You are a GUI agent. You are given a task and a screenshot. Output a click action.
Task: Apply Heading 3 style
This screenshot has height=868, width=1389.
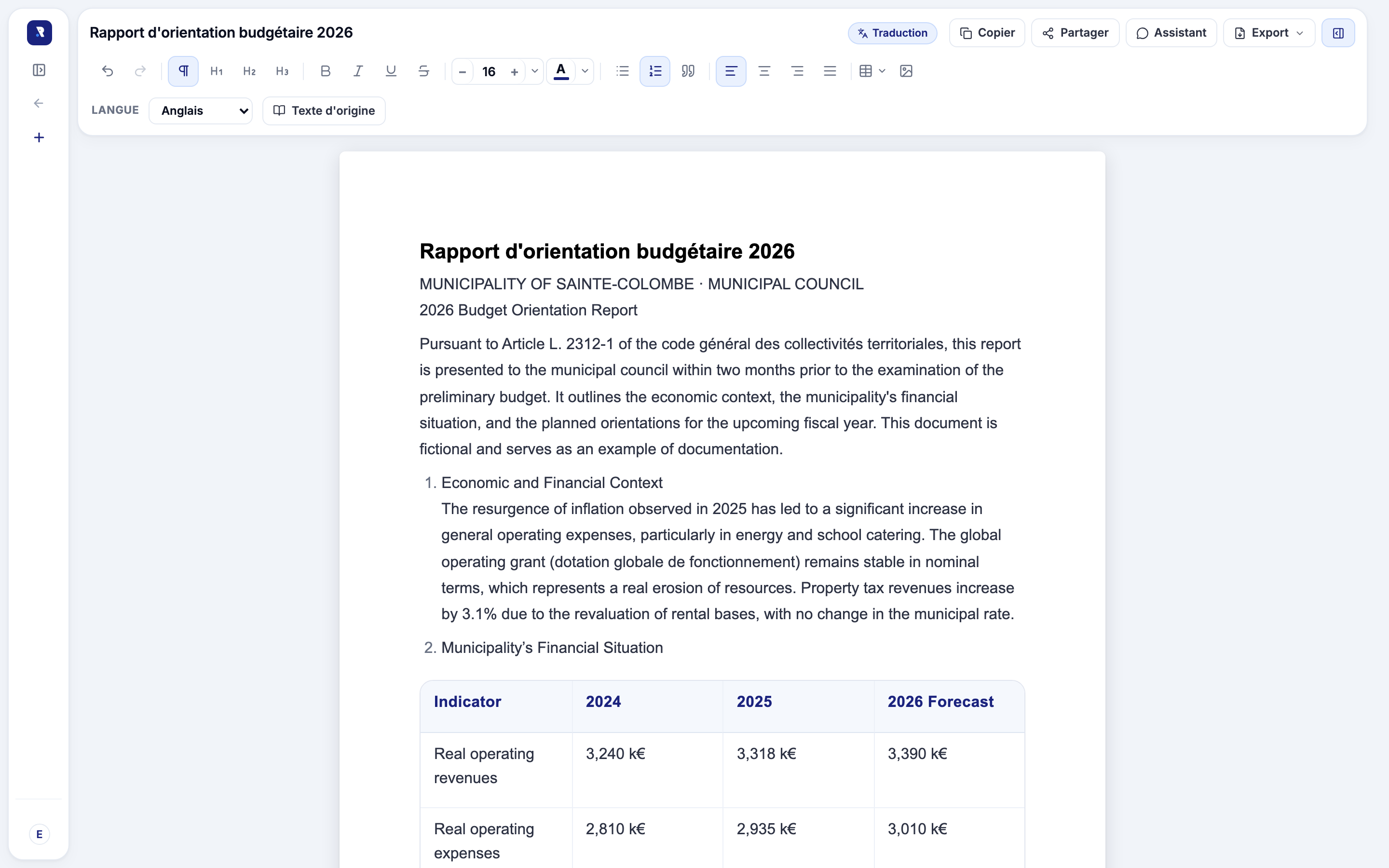(x=282, y=71)
